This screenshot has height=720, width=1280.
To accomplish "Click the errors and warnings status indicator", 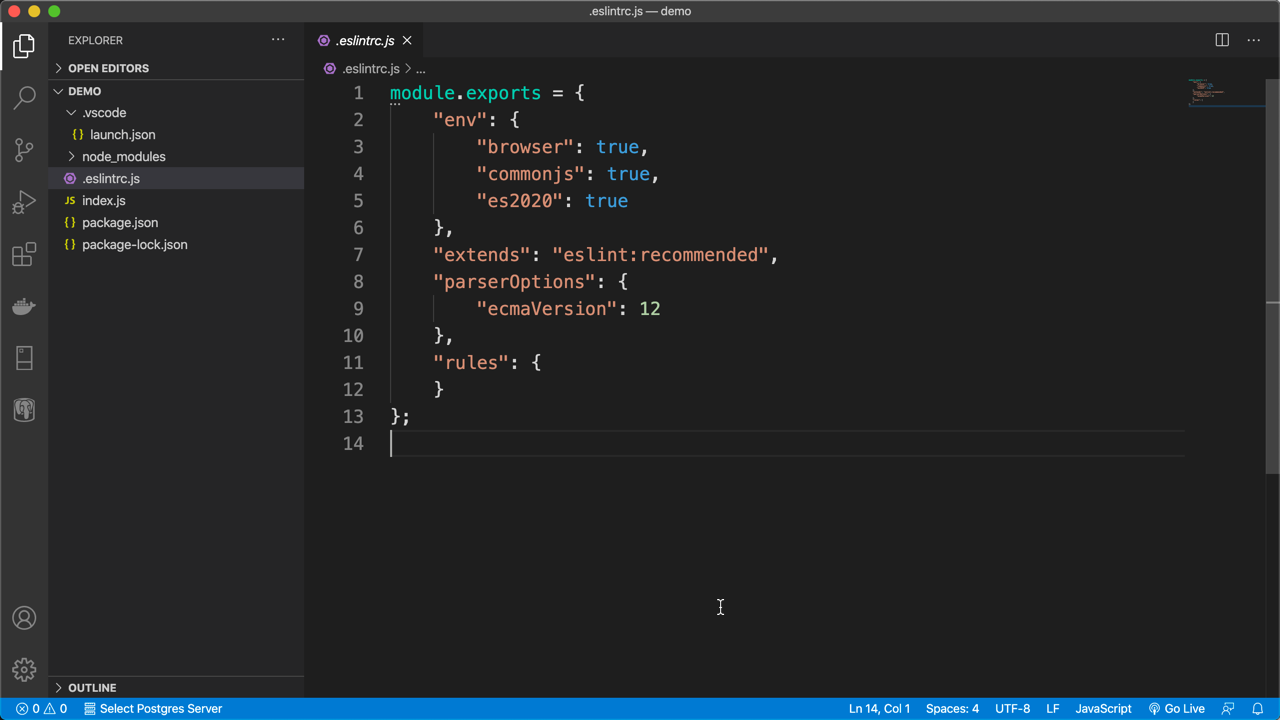I will (42, 708).
